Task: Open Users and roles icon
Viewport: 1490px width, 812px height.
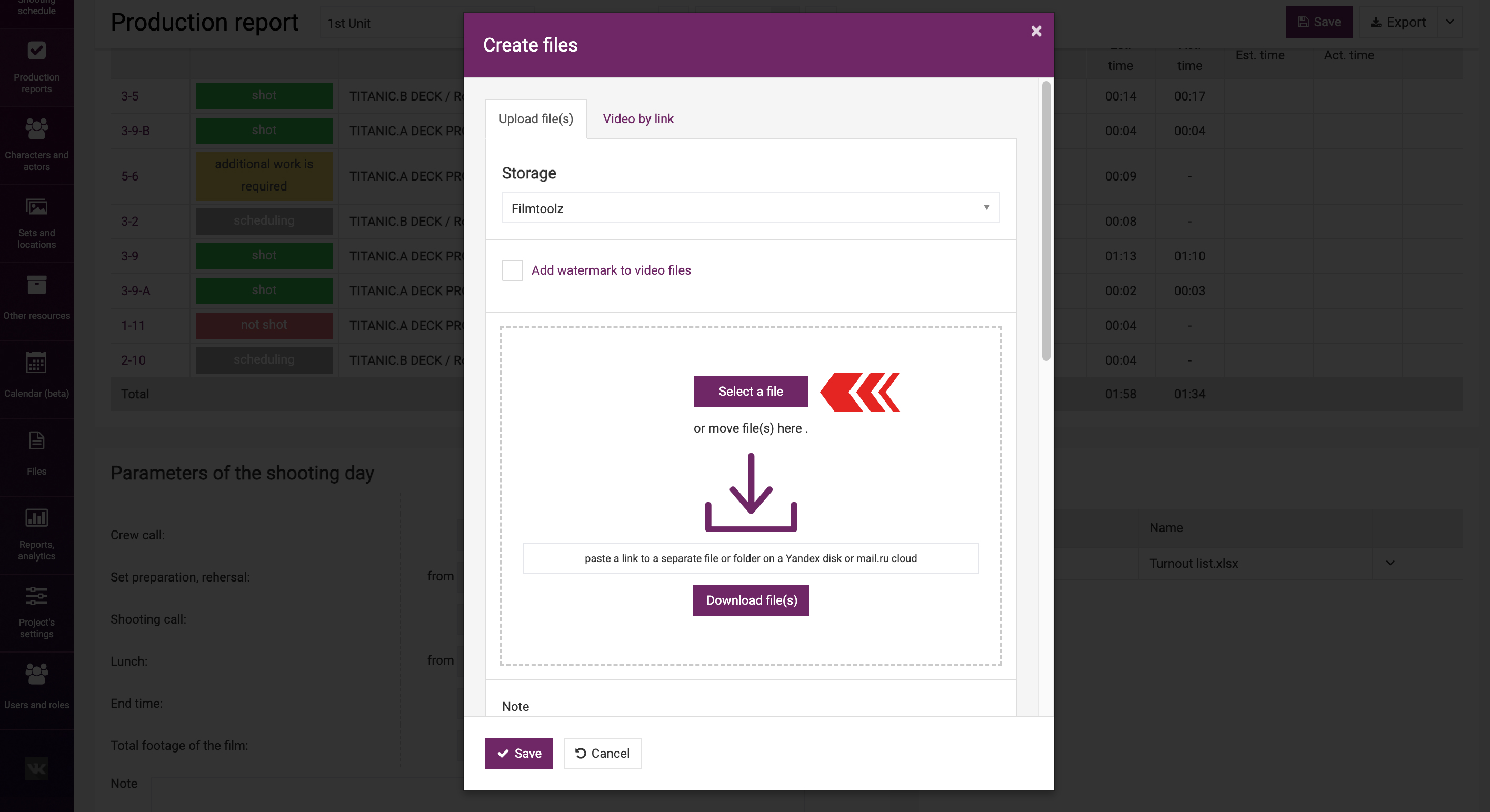Action: [36, 674]
